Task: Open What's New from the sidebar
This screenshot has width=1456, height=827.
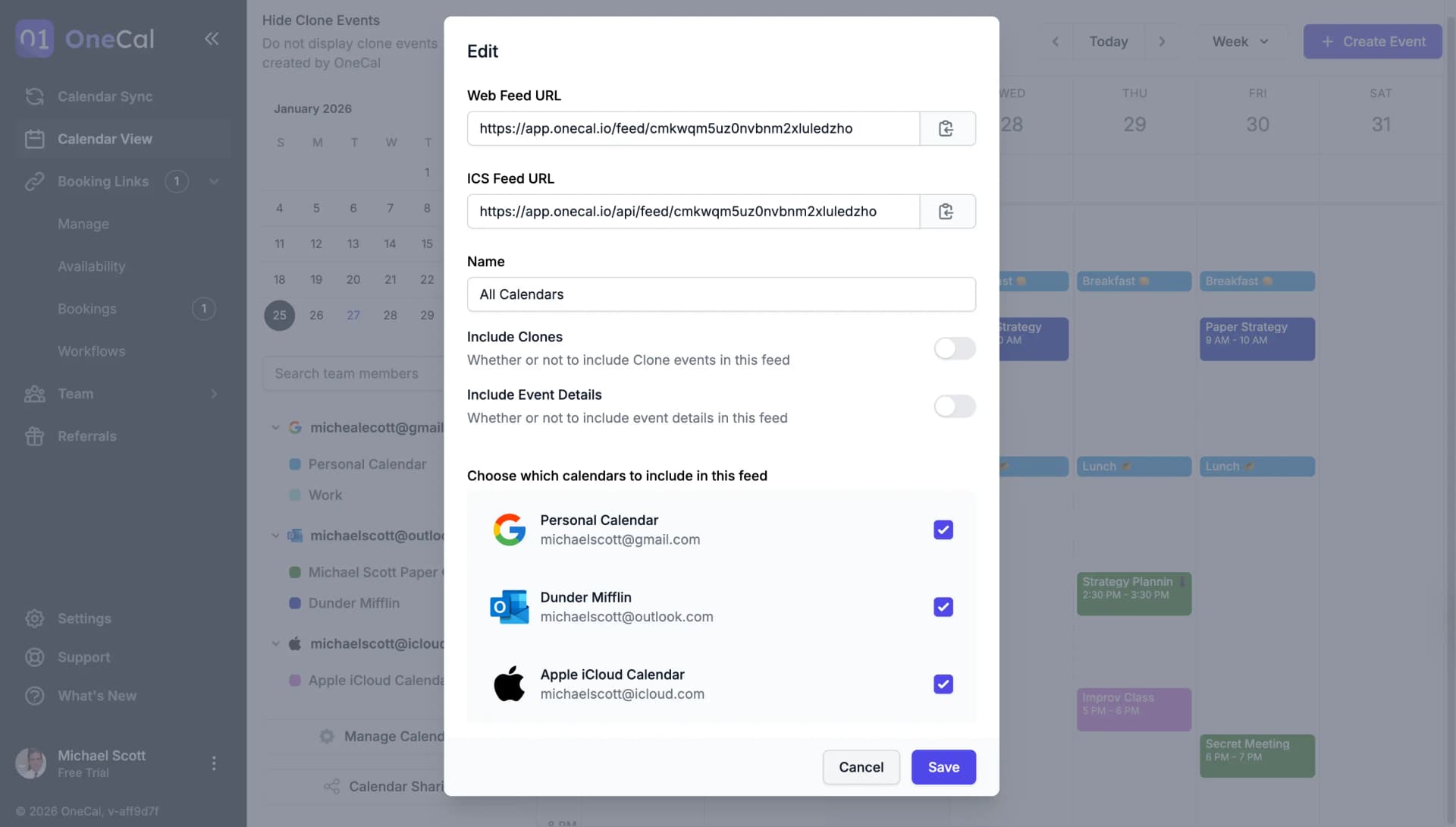Action: coord(97,696)
